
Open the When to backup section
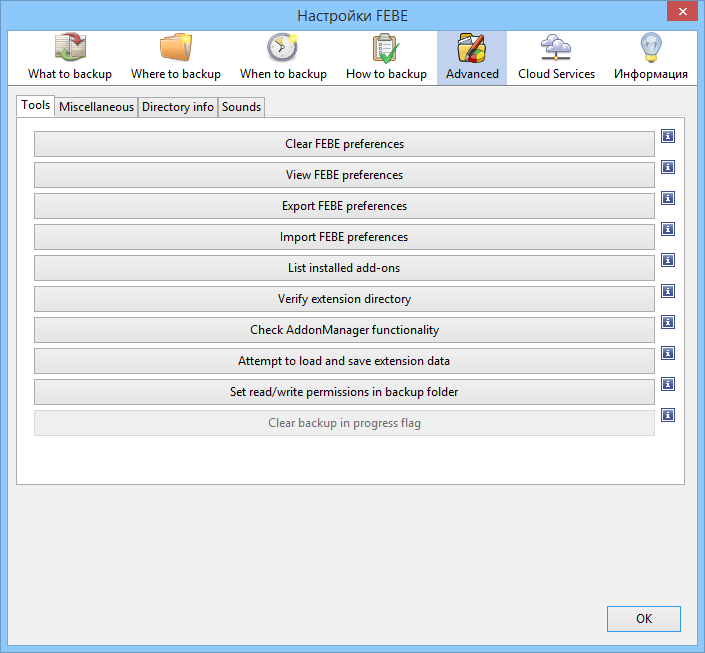[283, 58]
